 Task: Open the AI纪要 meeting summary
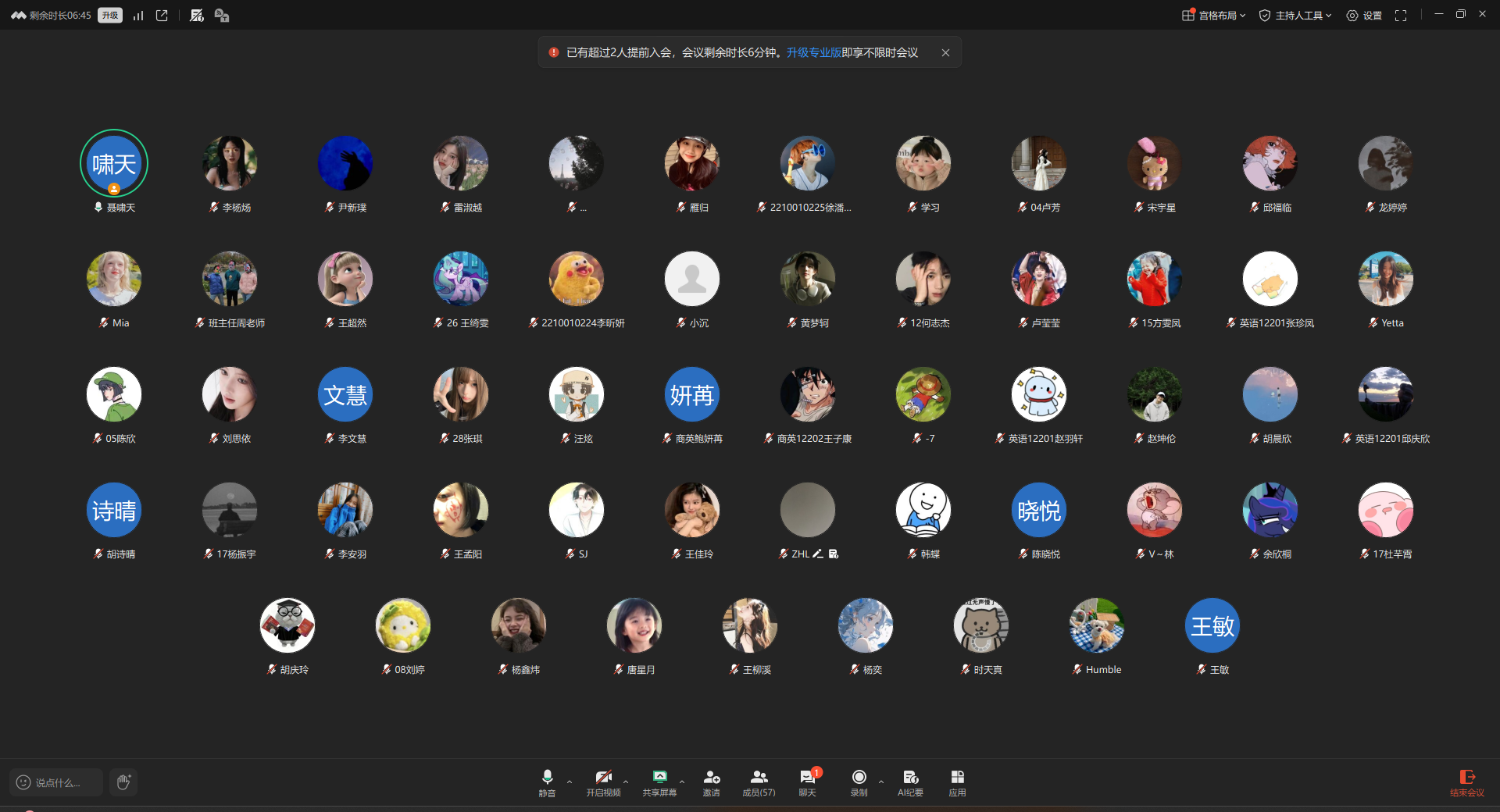pyautogui.click(x=910, y=782)
